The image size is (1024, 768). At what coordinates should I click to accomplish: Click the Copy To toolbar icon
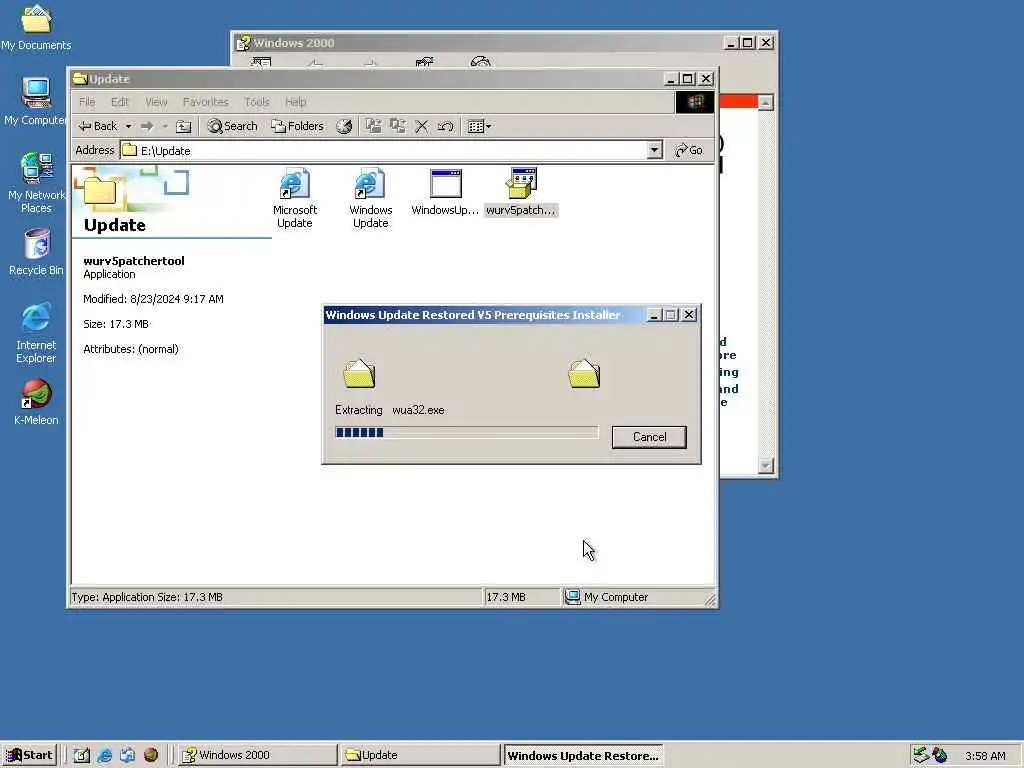[x=398, y=126]
